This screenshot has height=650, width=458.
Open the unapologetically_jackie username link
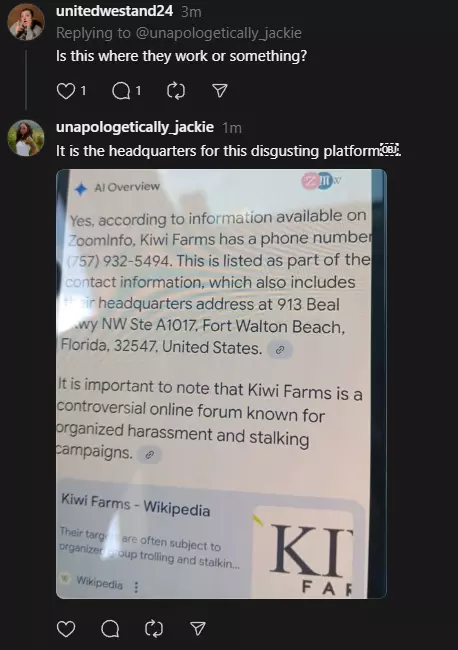pos(135,127)
